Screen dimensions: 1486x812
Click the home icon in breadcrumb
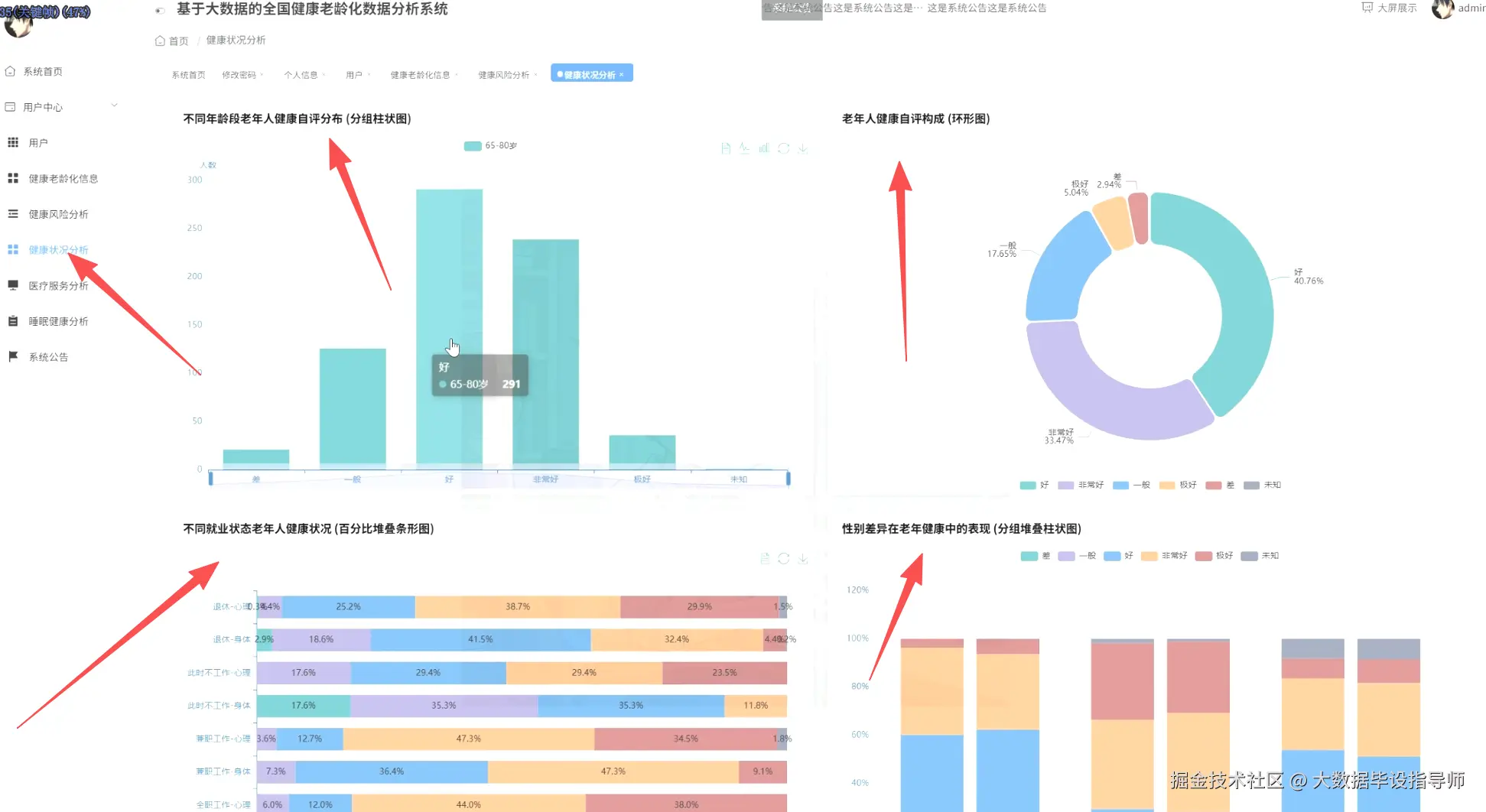point(160,41)
